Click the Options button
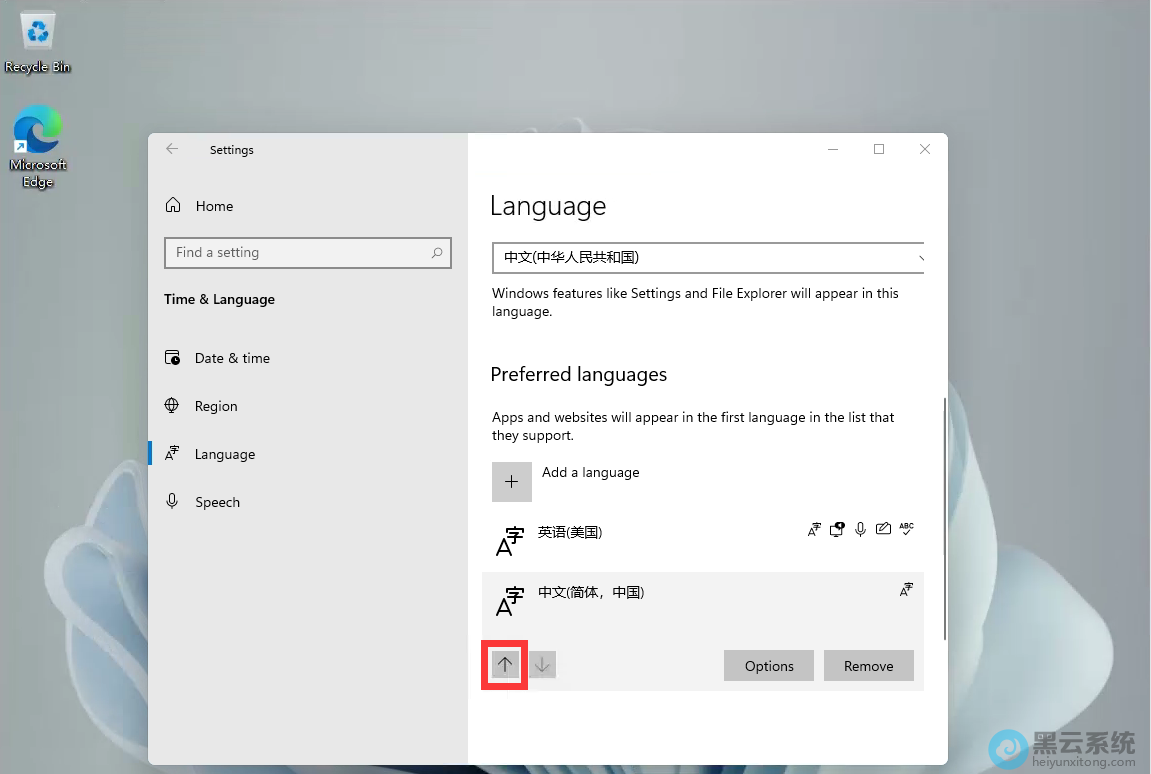The width and height of the screenshot is (1151, 774). coord(768,666)
